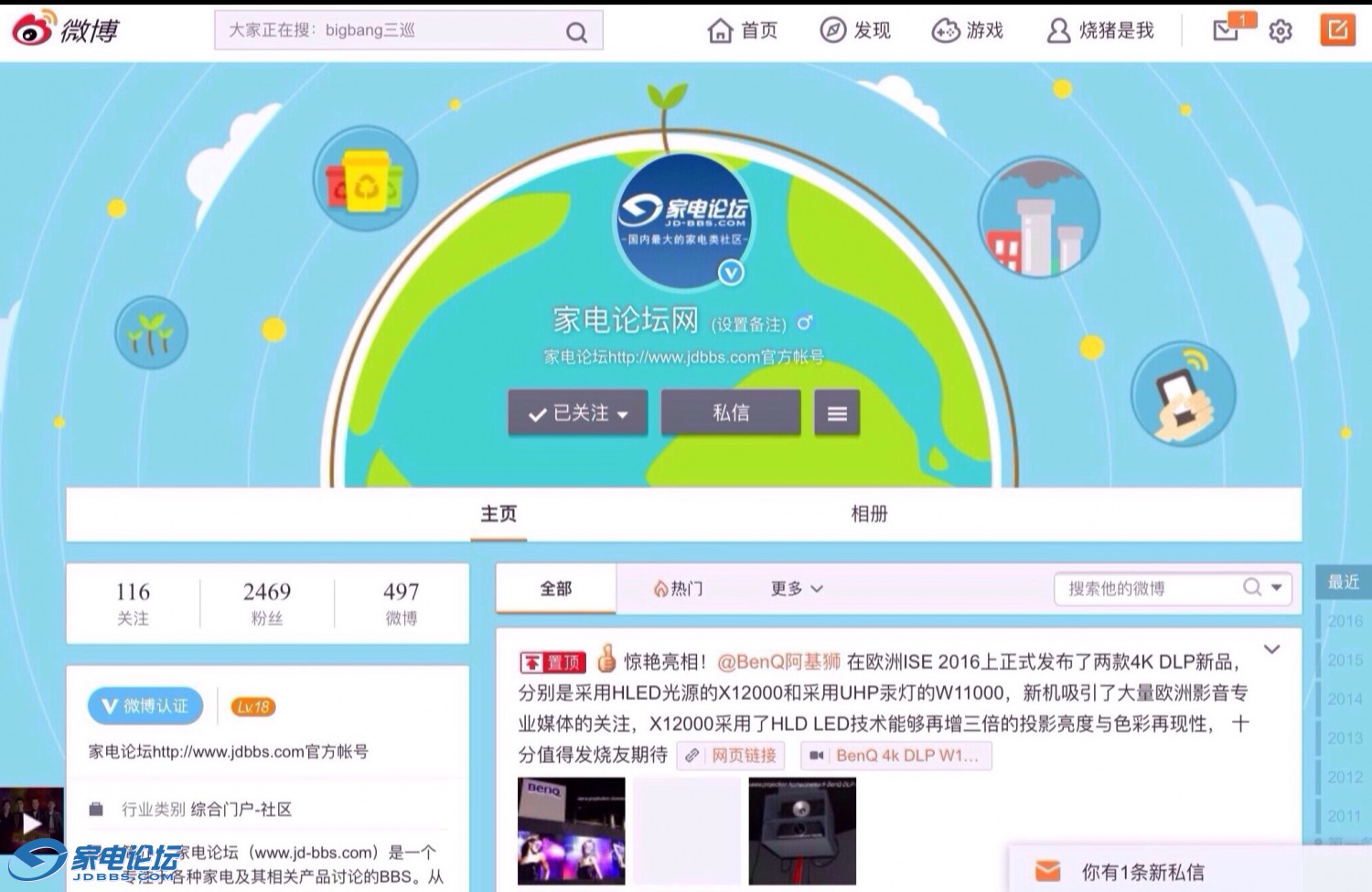Click the phone in hand circle icon
Viewport: 1372px width, 892px height.
pyautogui.click(x=1184, y=394)
